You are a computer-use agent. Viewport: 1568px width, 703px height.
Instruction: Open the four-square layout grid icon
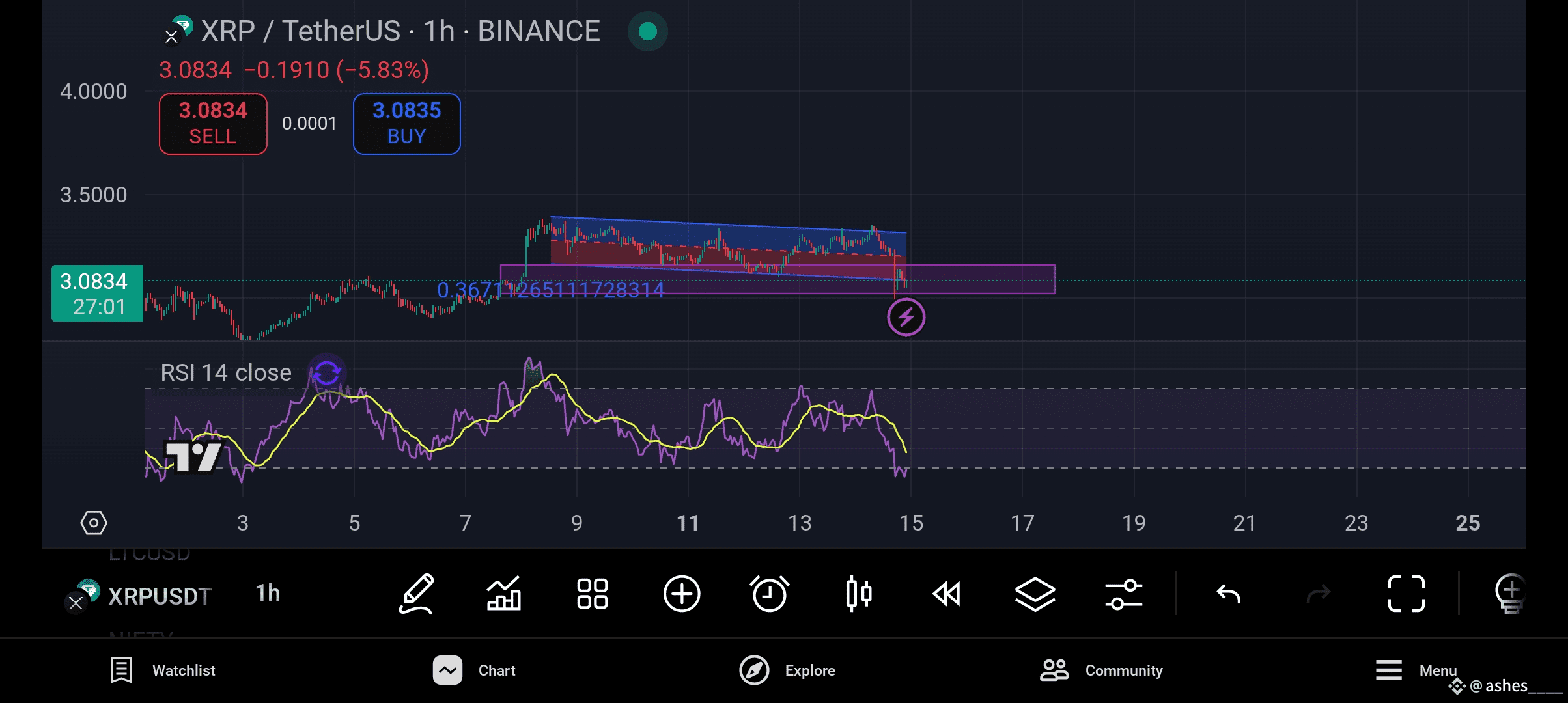593,594
